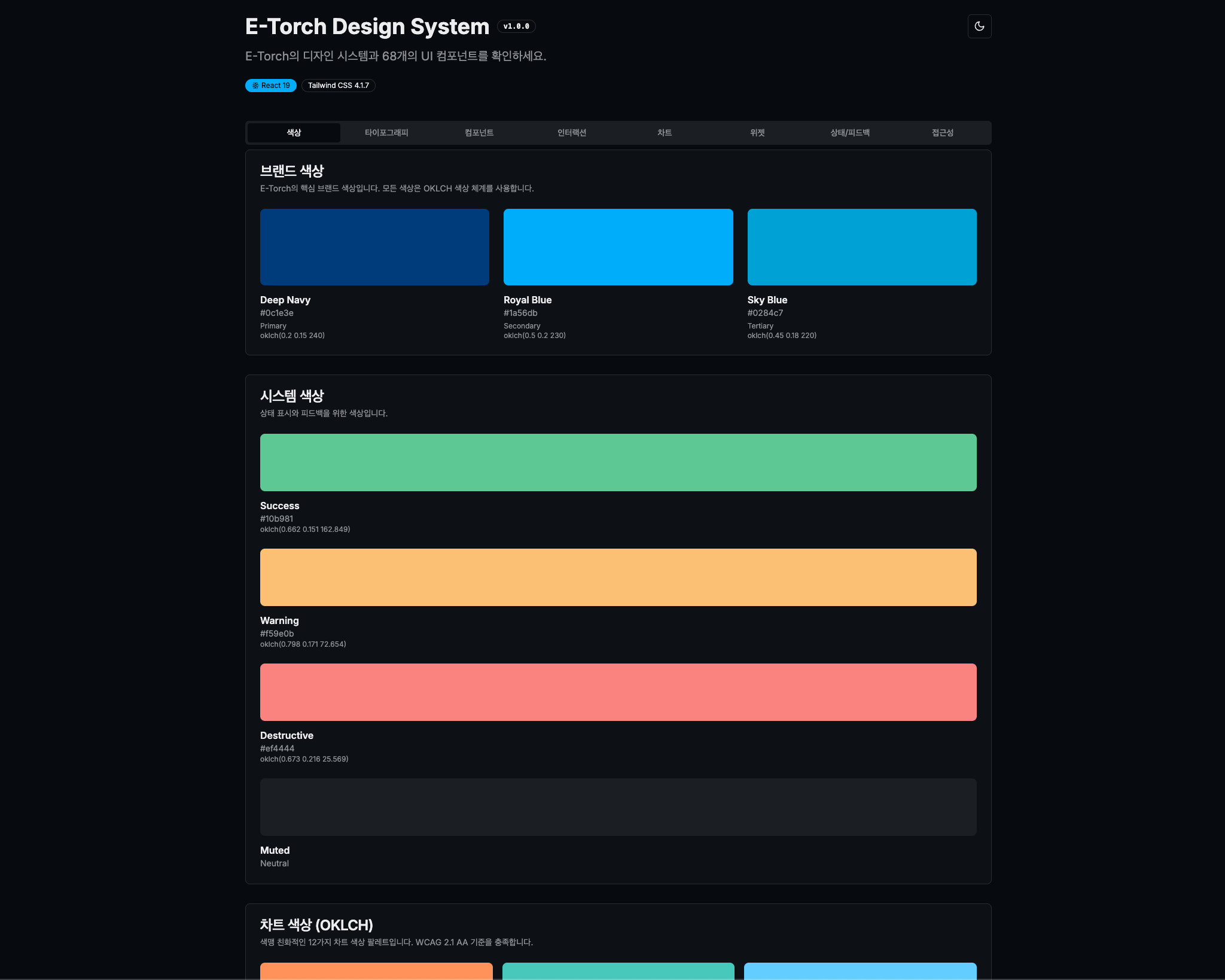
Task: Click the Deep Navy color swatch
Action: pos(374,247)
